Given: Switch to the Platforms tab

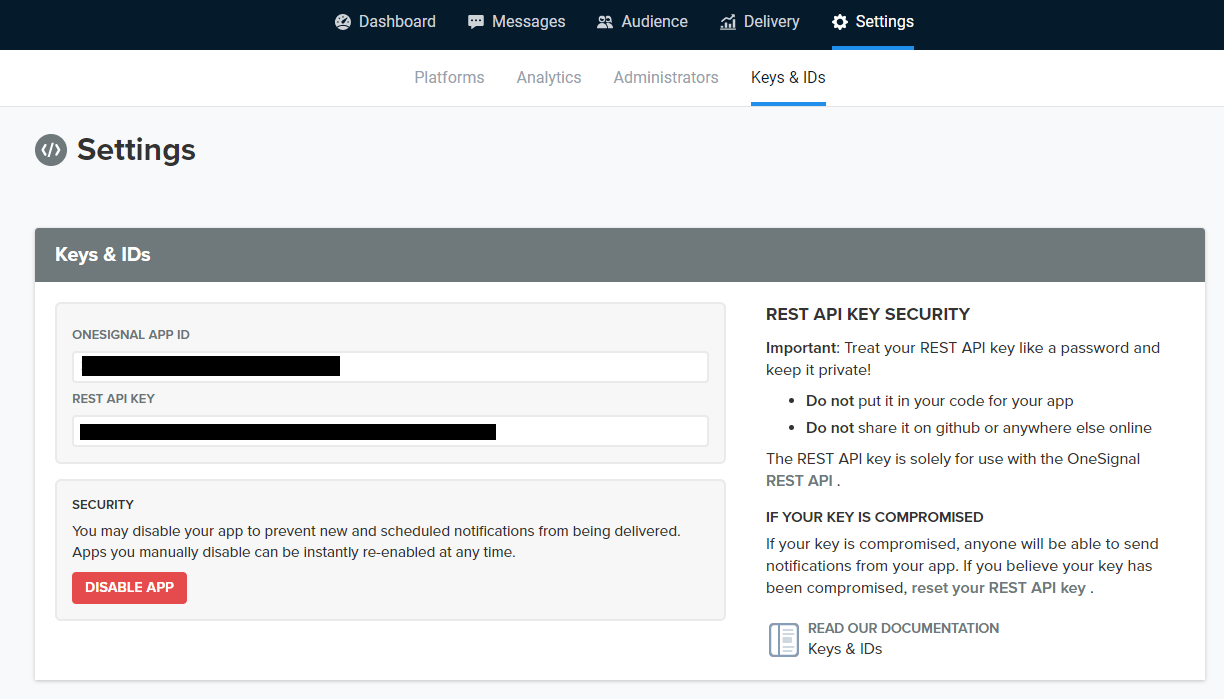Looking at the screenshot, I should 449,78.
